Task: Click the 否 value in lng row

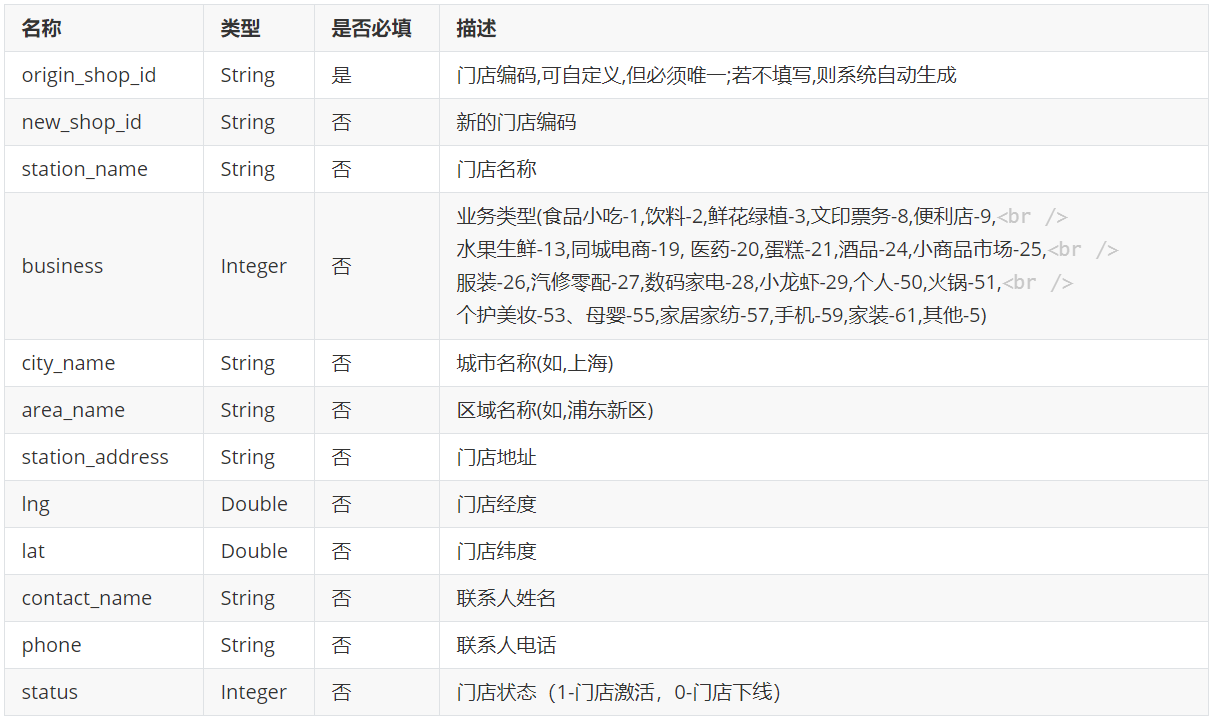Action: (342, 504)
